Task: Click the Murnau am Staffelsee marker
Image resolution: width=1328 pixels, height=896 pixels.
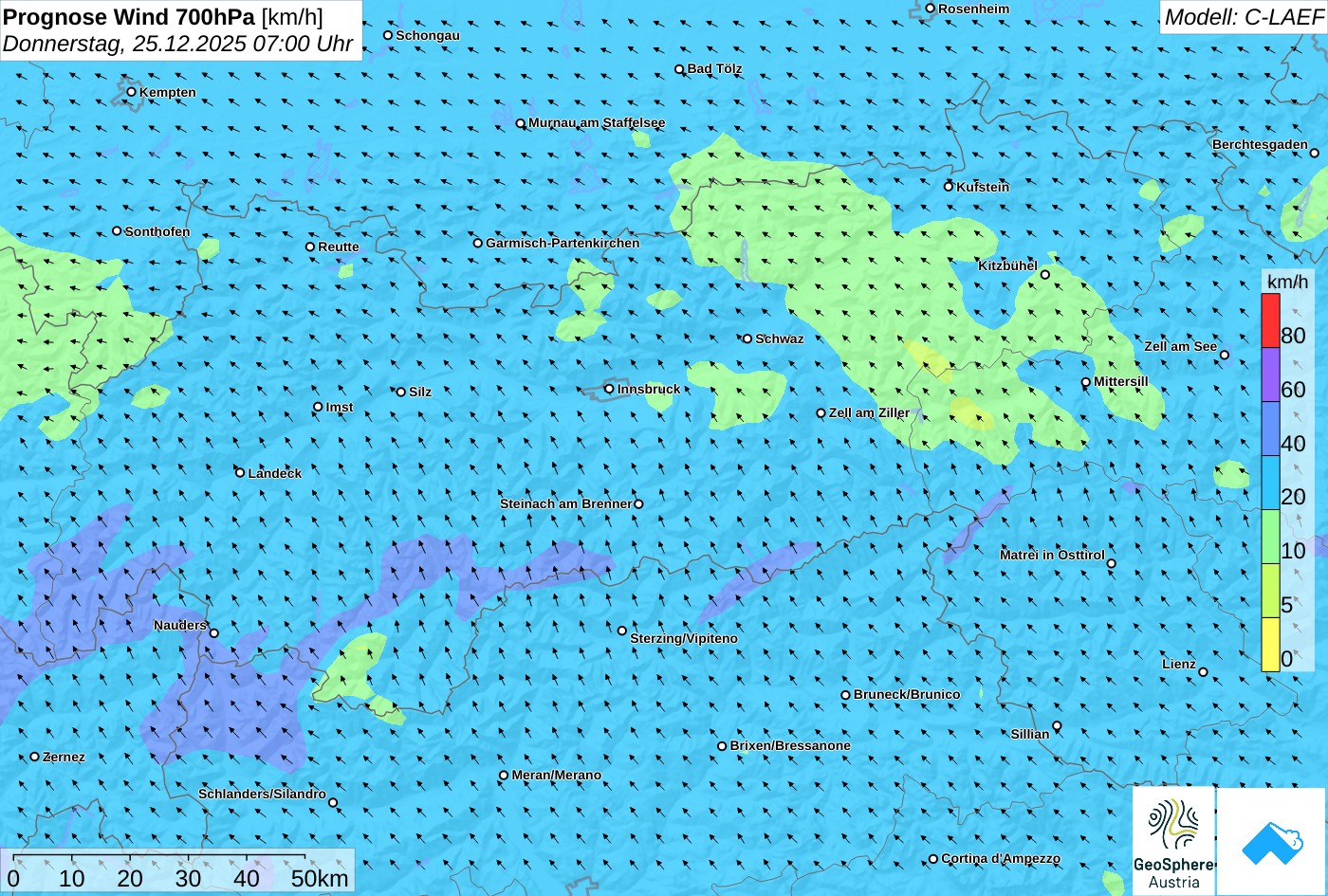Action: point(520,123)
